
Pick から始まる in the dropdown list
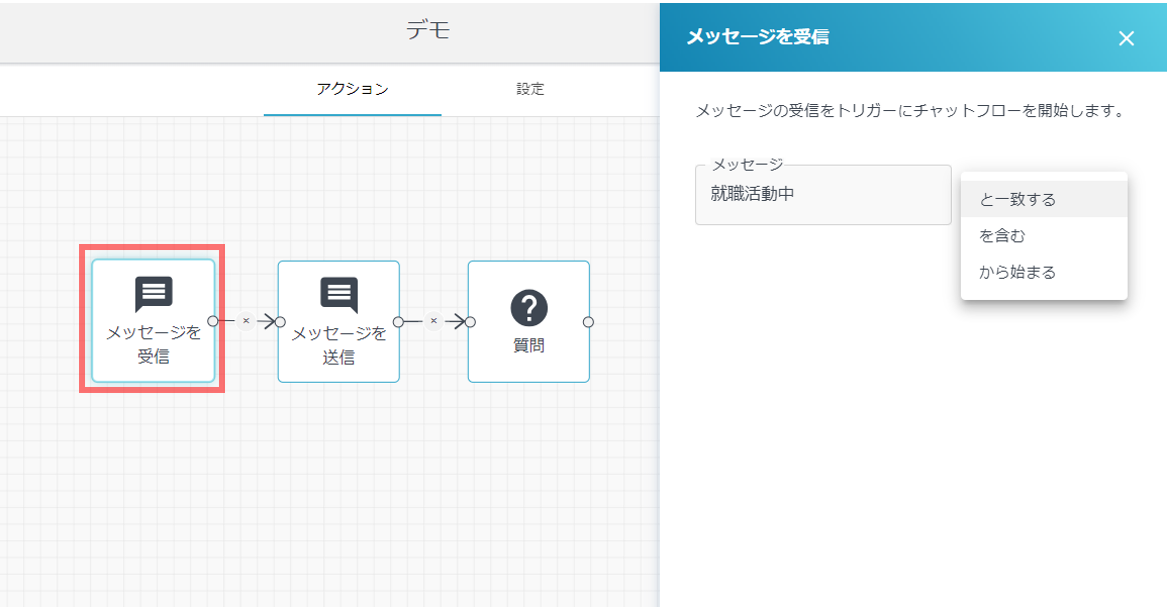coord(1018,272)
